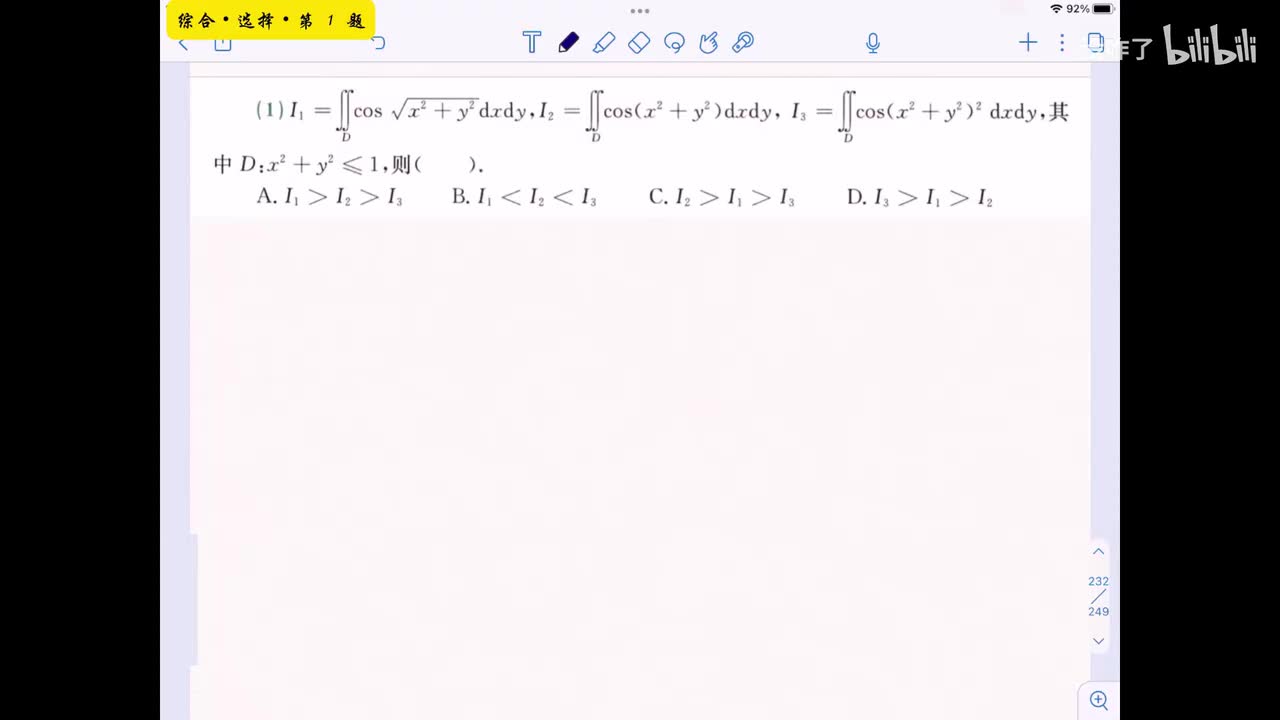Screen dimensions: 1280x720
Task: Go to previous page with up chevron
Action: pos(1098,552)
